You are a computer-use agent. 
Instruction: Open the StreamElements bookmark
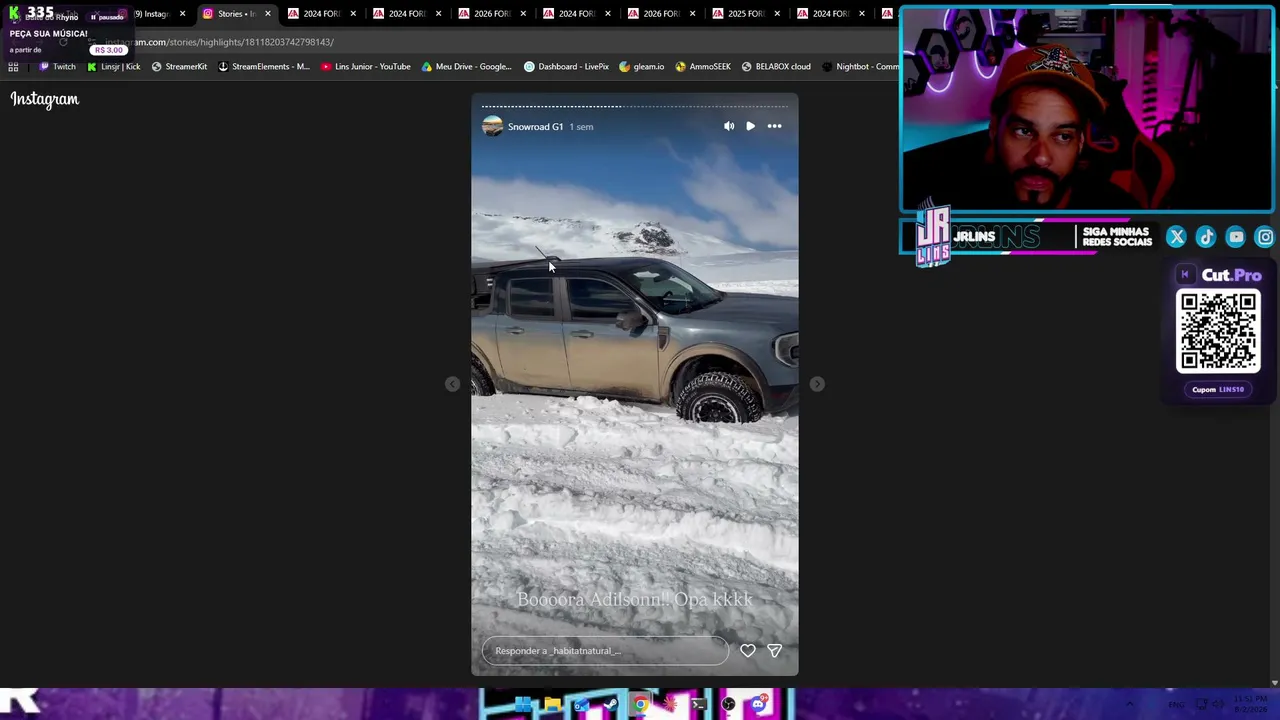coord(263,67)
